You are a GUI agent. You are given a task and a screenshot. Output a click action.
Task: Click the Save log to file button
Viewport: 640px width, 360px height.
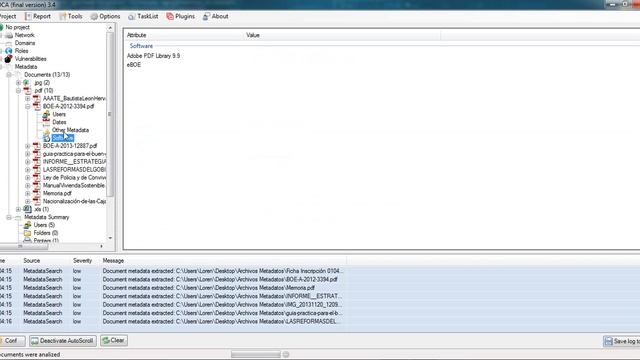pos(622,341)
